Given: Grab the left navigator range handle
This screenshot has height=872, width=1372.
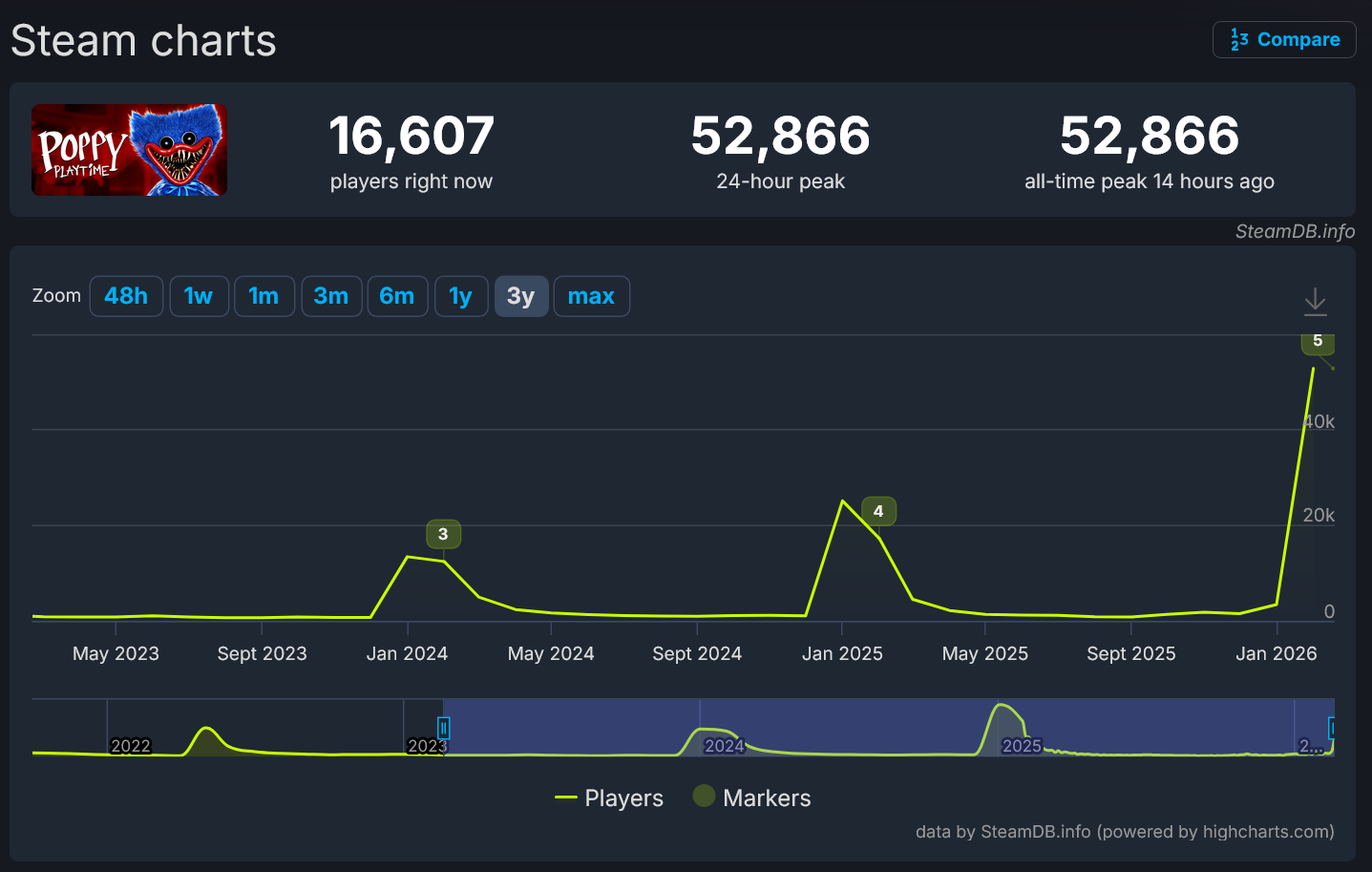Looking at the screenshot, I should [443, 729].
